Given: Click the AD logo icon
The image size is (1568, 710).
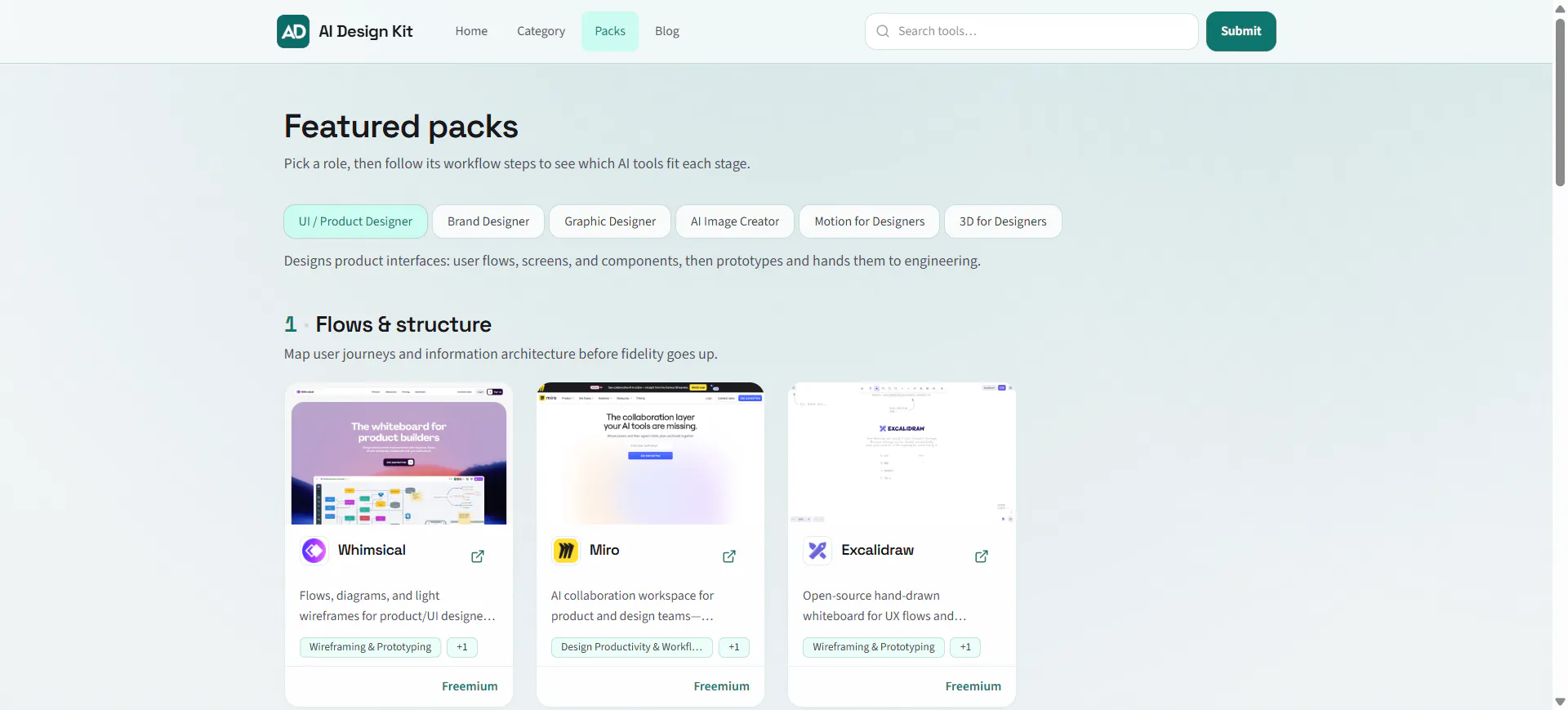Looking at the screenshot, I should (293, 31).
